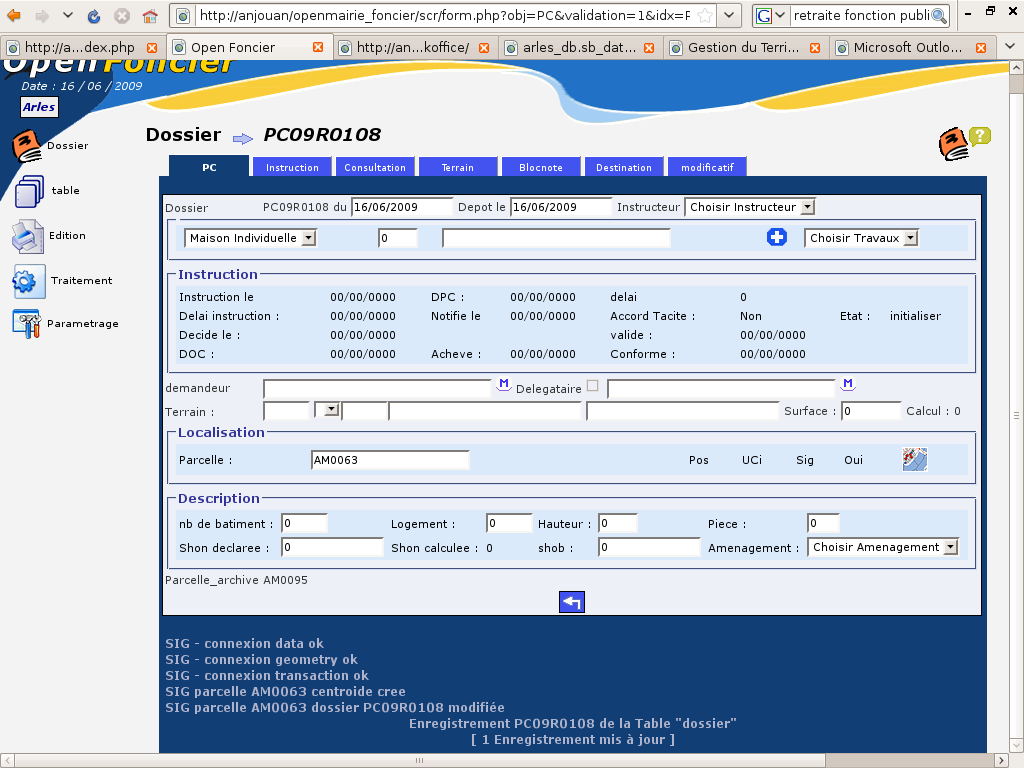Image resolution: width=1024 pixels, height=768 pixels.
Task: Click the Dossier link in sidebar
Action: click(68, 145)
